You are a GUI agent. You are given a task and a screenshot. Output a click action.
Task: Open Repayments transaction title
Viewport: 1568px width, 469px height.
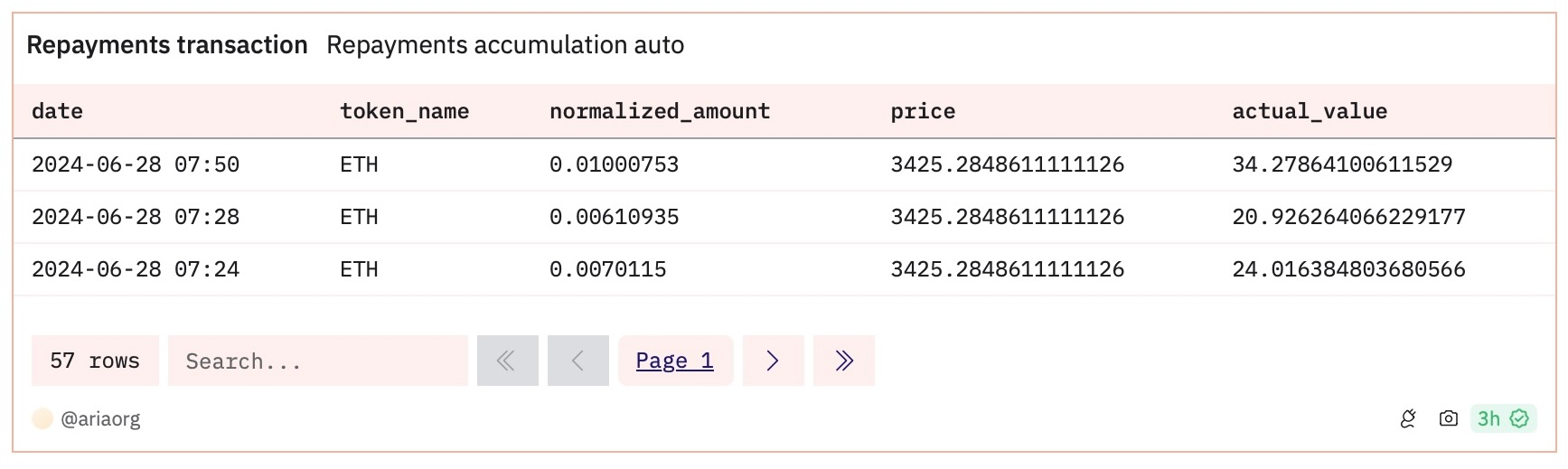(x=167, y=45)
